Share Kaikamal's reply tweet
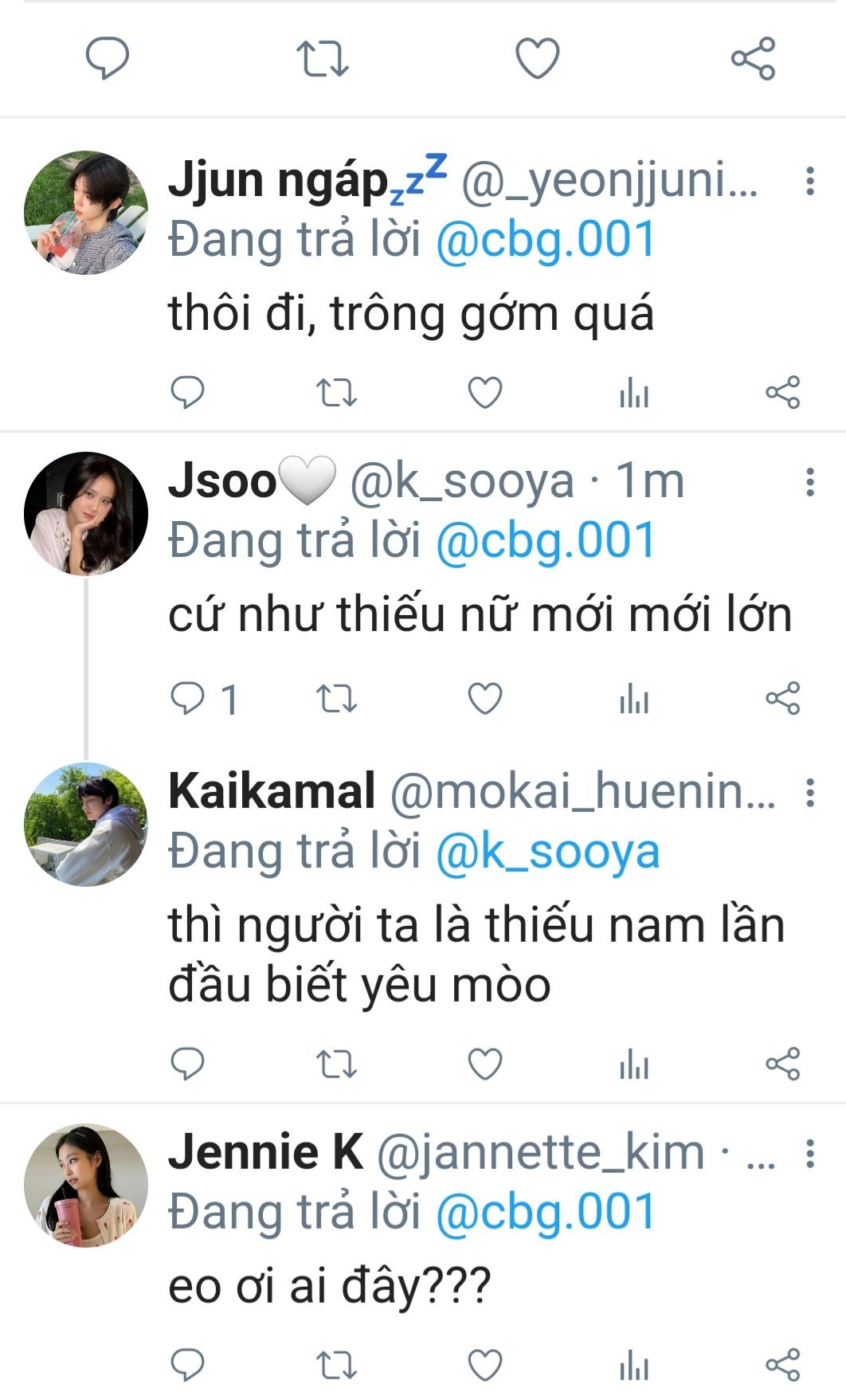This screenshot has width=846, height=1400. pos(782,1063)
